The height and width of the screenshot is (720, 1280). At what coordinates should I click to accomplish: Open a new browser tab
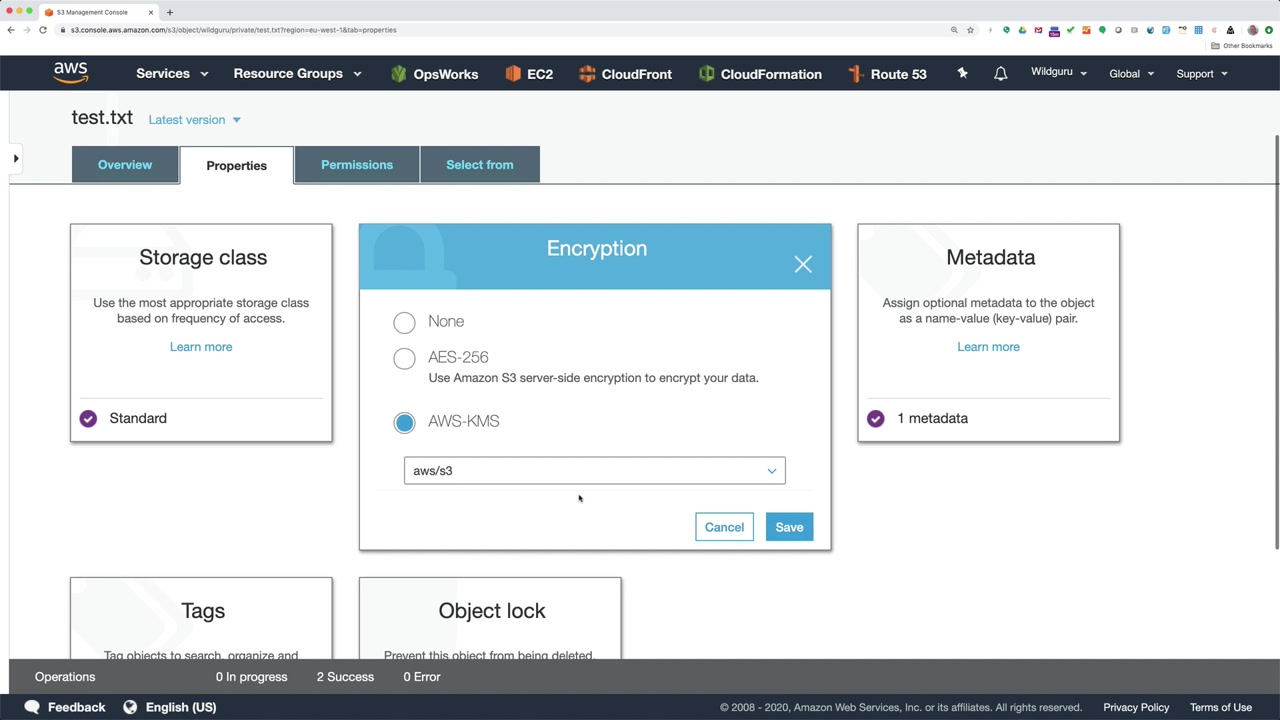point(170,12)
